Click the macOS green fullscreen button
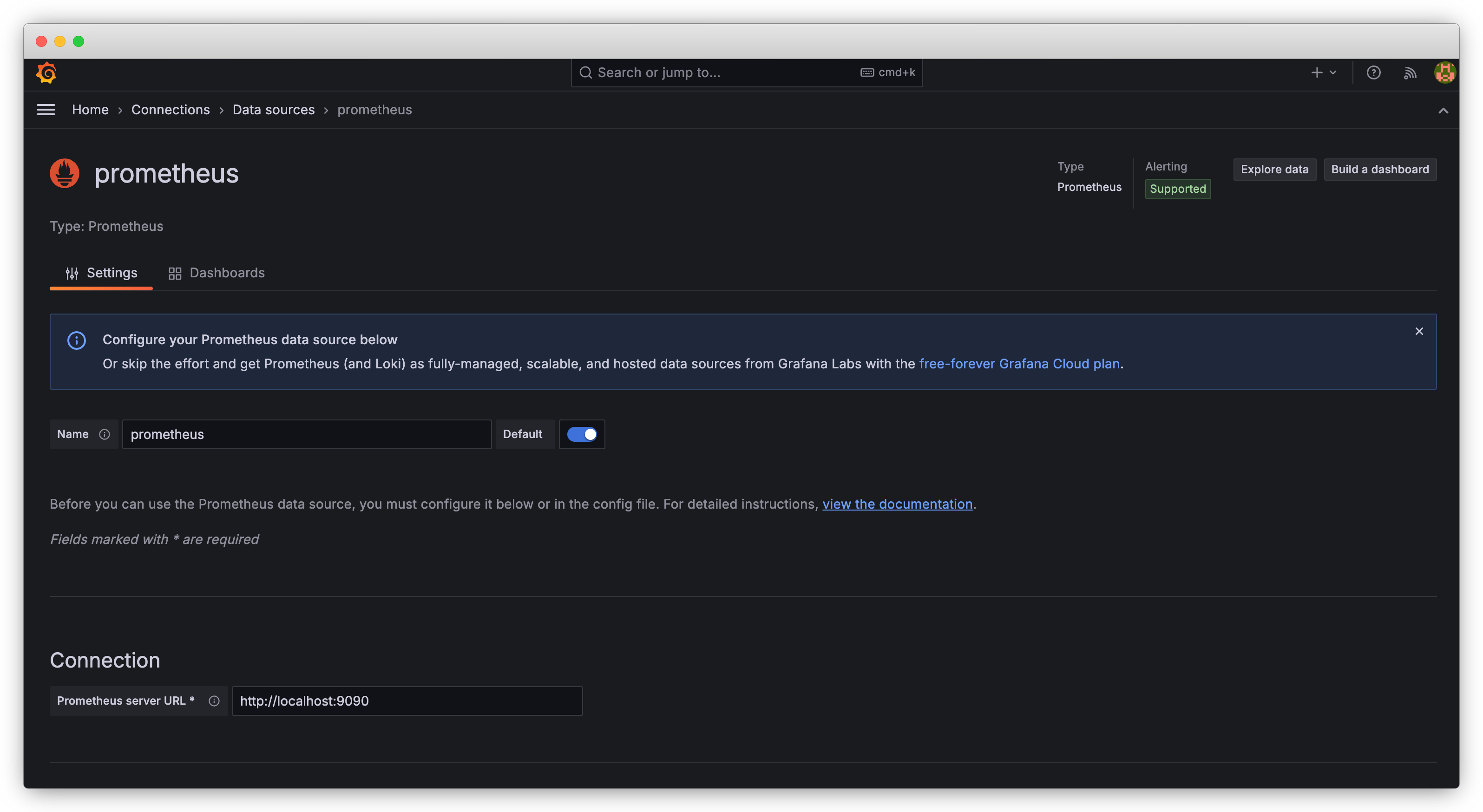 79,41
